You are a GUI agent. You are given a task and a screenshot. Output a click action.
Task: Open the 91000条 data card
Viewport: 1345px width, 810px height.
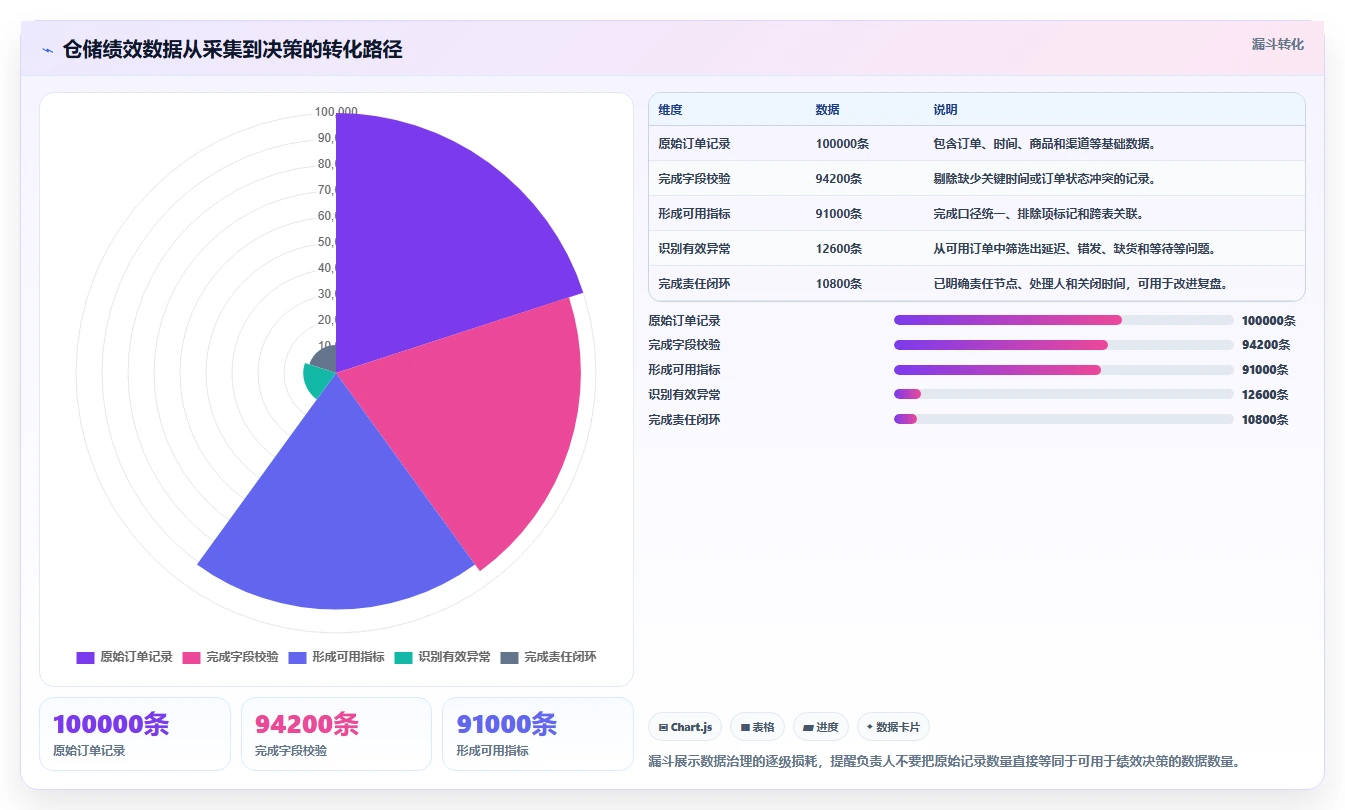[x=538, y=734]
